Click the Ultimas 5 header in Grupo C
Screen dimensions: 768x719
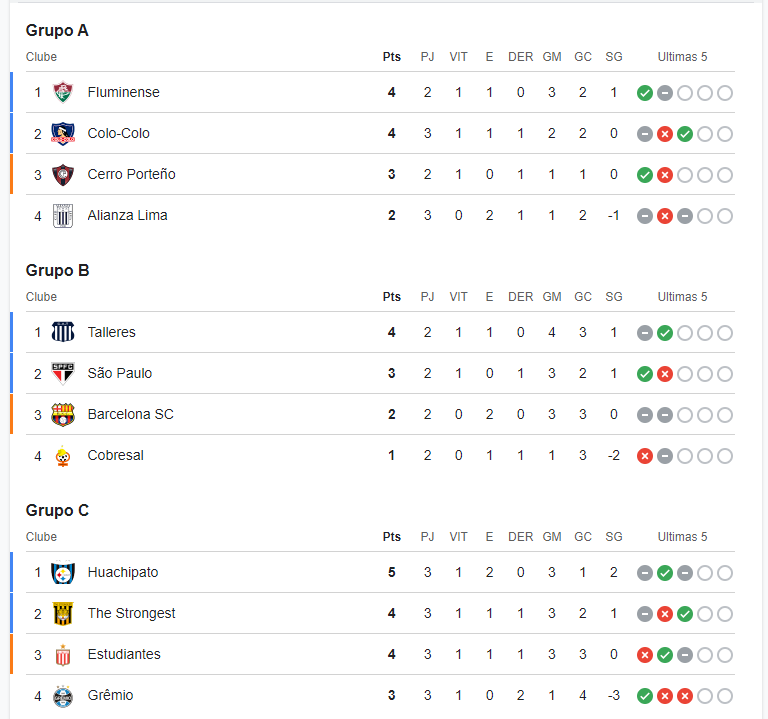[x=682, y=537]
